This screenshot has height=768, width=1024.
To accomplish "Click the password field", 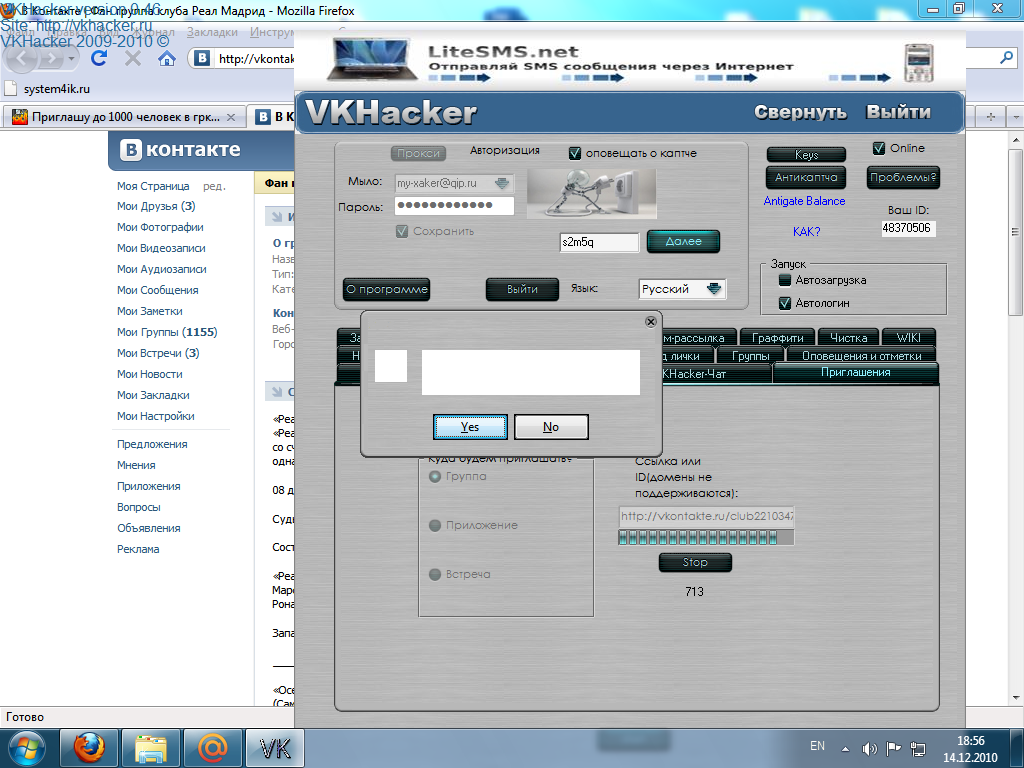I will [454, 206].
